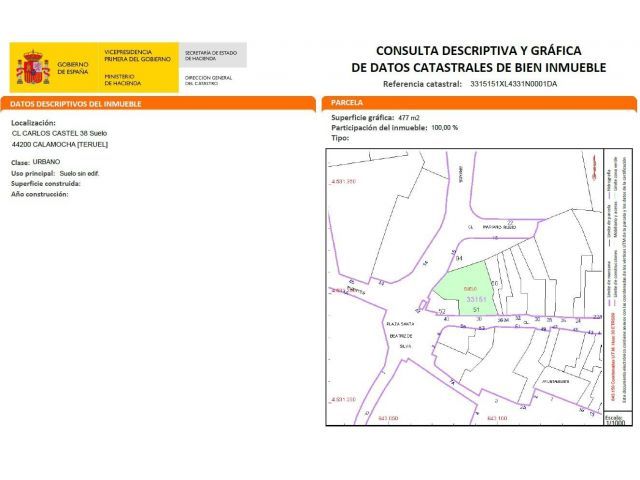The image size is (640, 480).
Task: Click the '643.100' coordinate label
Action: click(x=497, y=418)
